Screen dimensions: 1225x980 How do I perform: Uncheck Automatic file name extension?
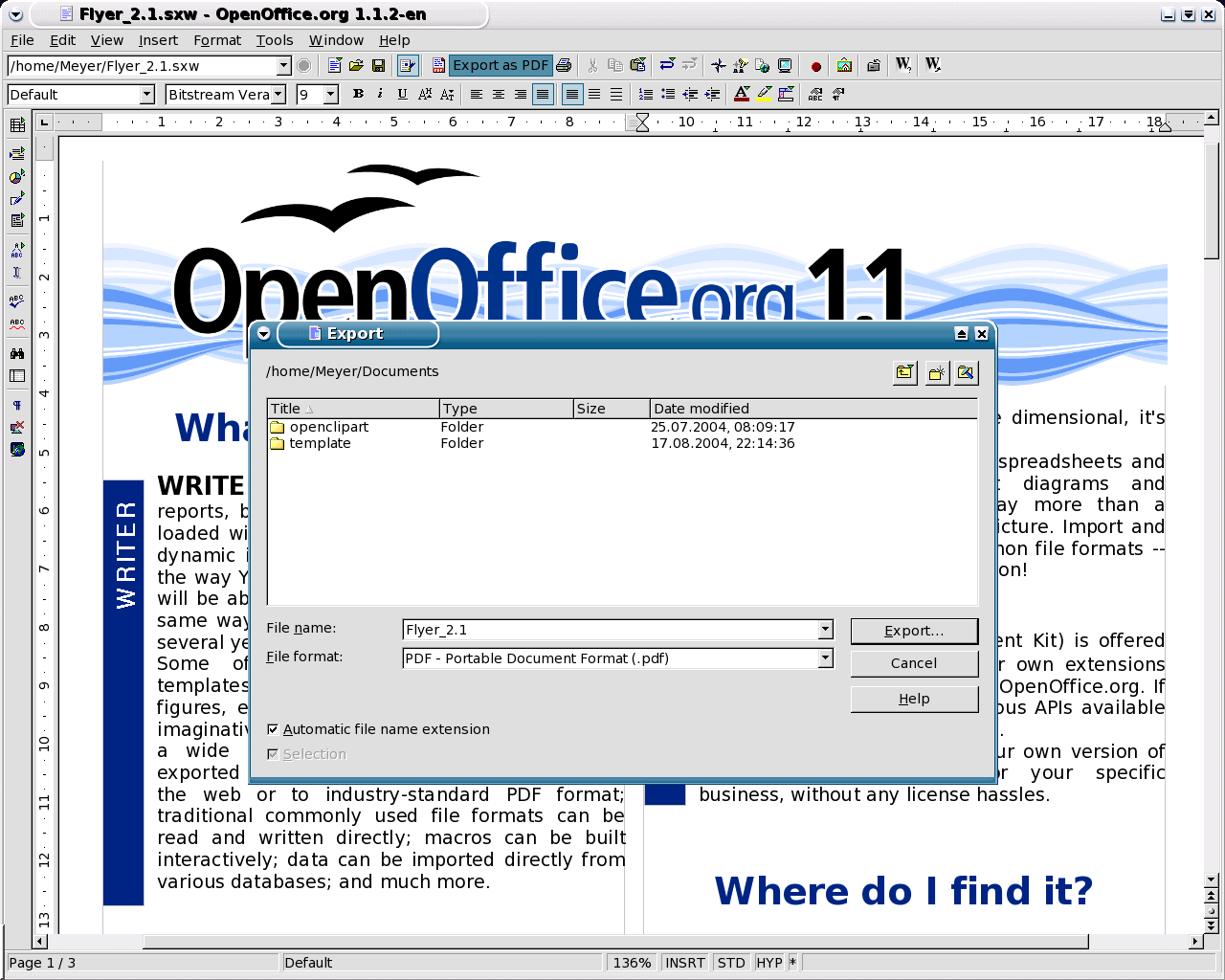pos(273,728)
